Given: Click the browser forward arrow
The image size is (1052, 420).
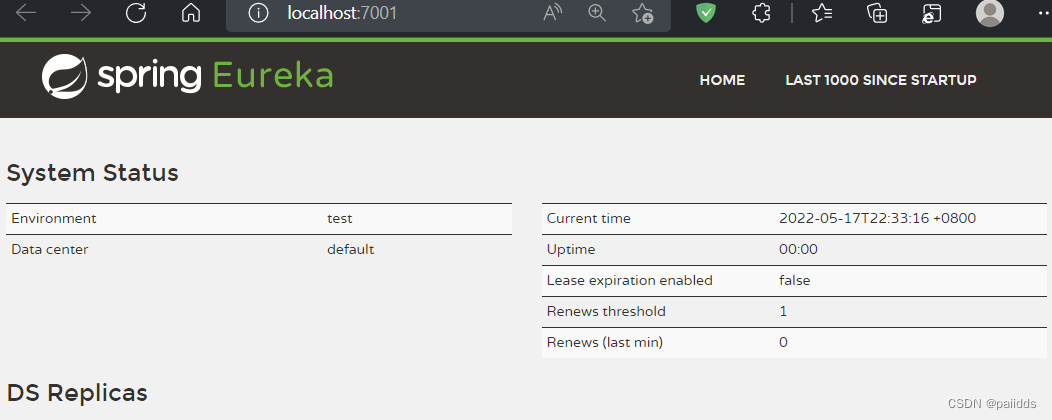Looking at the screenshot, I should [81, 13].
